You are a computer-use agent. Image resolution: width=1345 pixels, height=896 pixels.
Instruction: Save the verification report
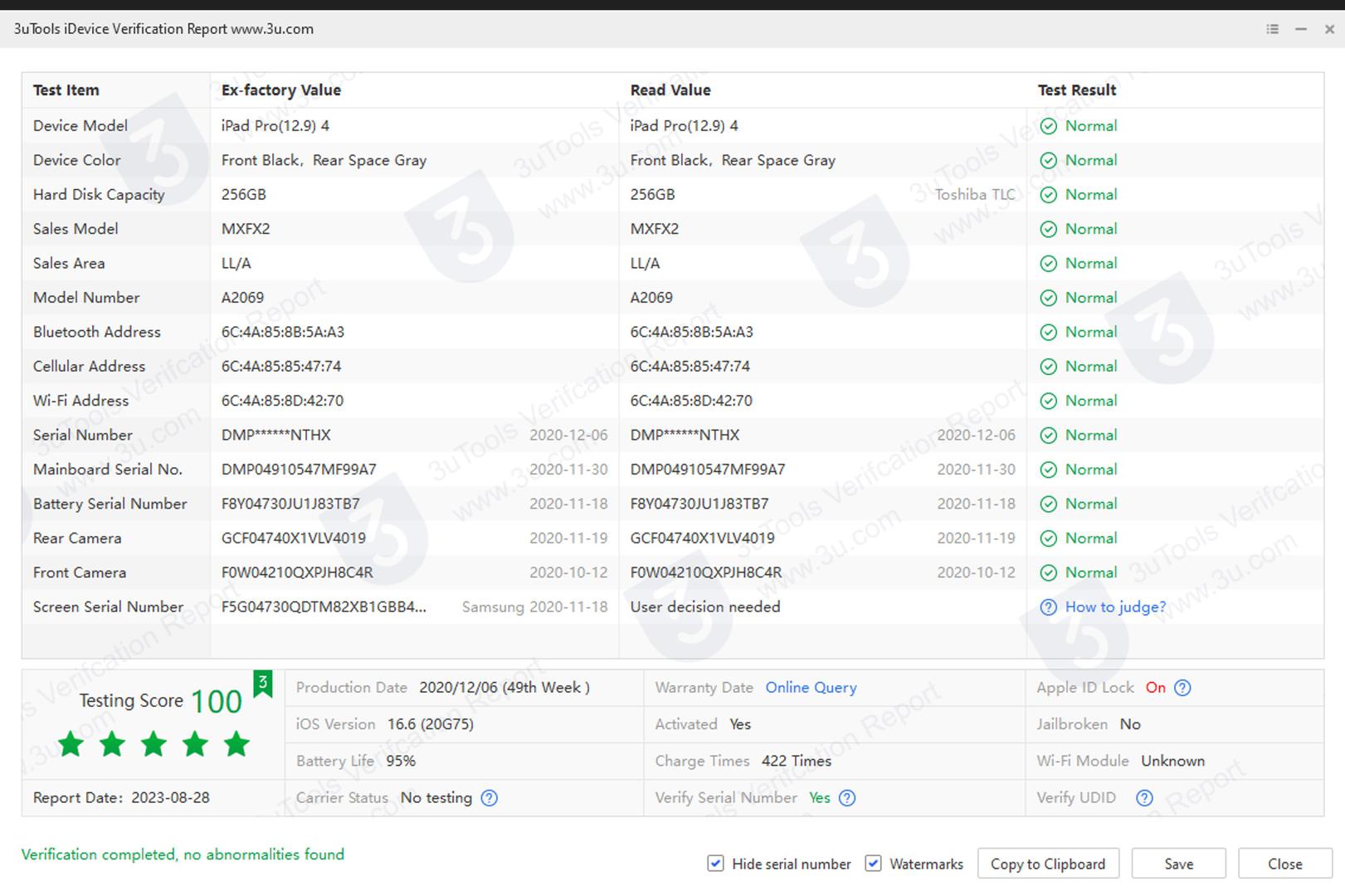coord(1178,864)
